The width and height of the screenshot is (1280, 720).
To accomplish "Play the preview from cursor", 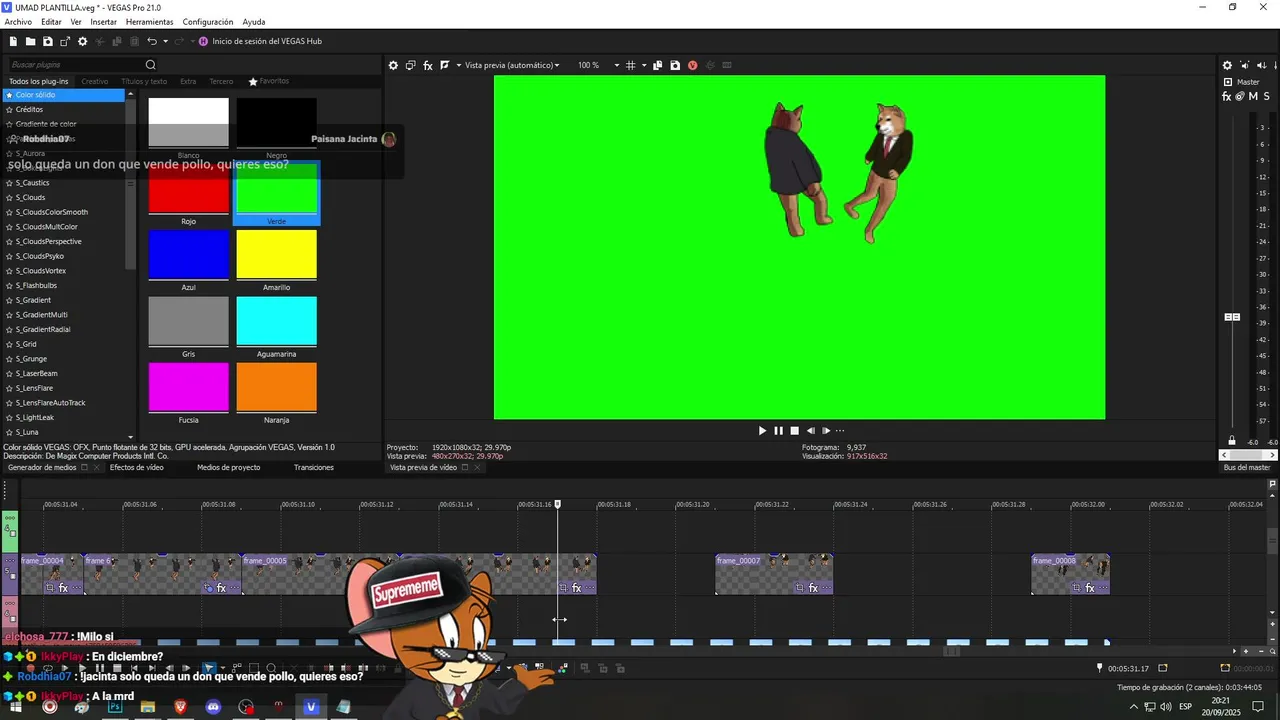I will pyautogui.click(x=762, y=431).
